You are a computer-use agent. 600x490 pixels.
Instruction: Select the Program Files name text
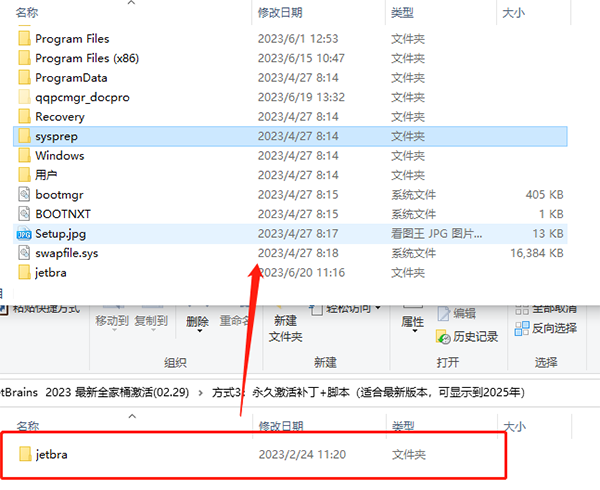72,39
